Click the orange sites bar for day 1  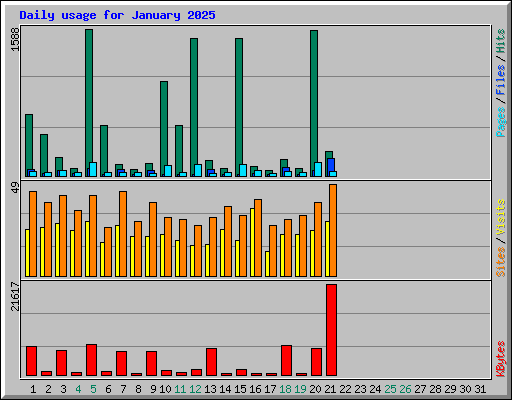[x=33, y=234]
